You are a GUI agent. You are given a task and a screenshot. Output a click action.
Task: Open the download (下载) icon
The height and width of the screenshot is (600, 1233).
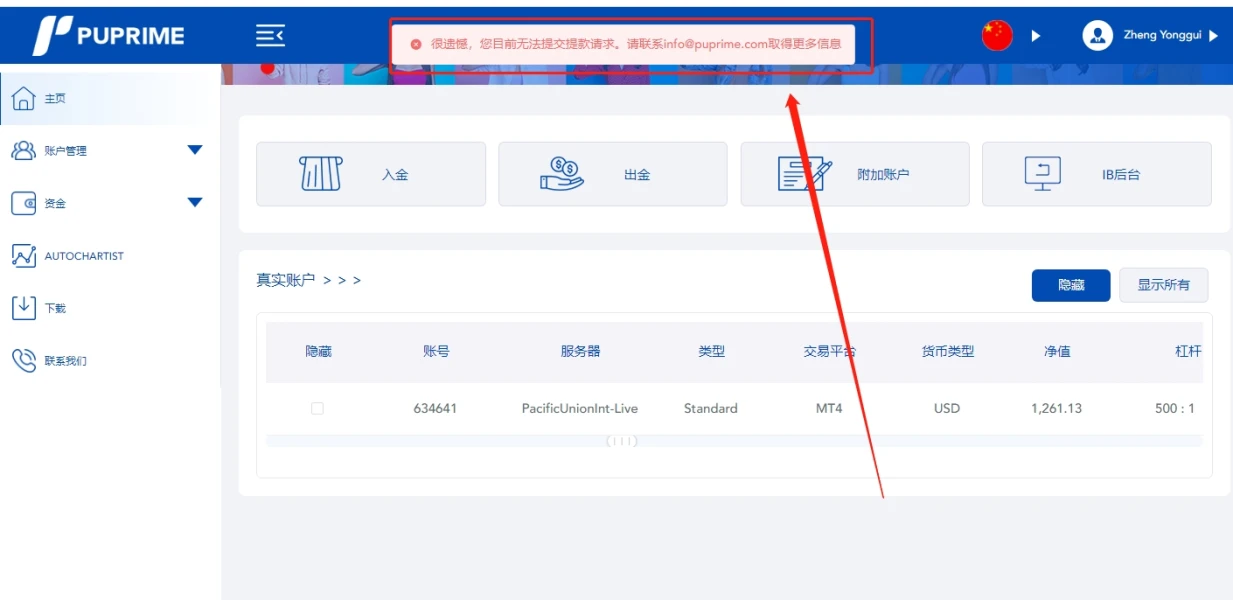[x=23, y=307]
